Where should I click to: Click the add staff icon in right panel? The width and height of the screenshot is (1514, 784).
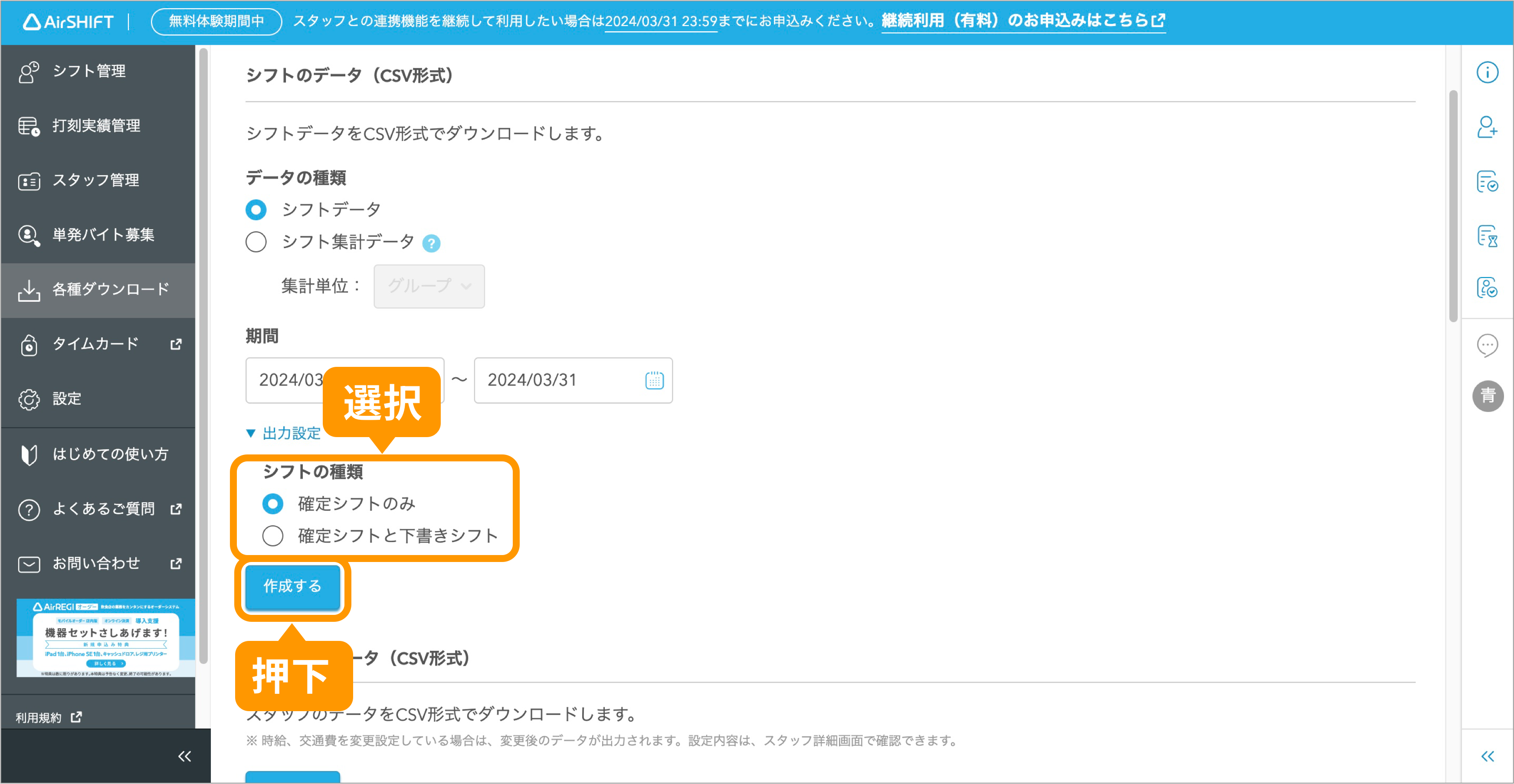(x=1488, y=127)
